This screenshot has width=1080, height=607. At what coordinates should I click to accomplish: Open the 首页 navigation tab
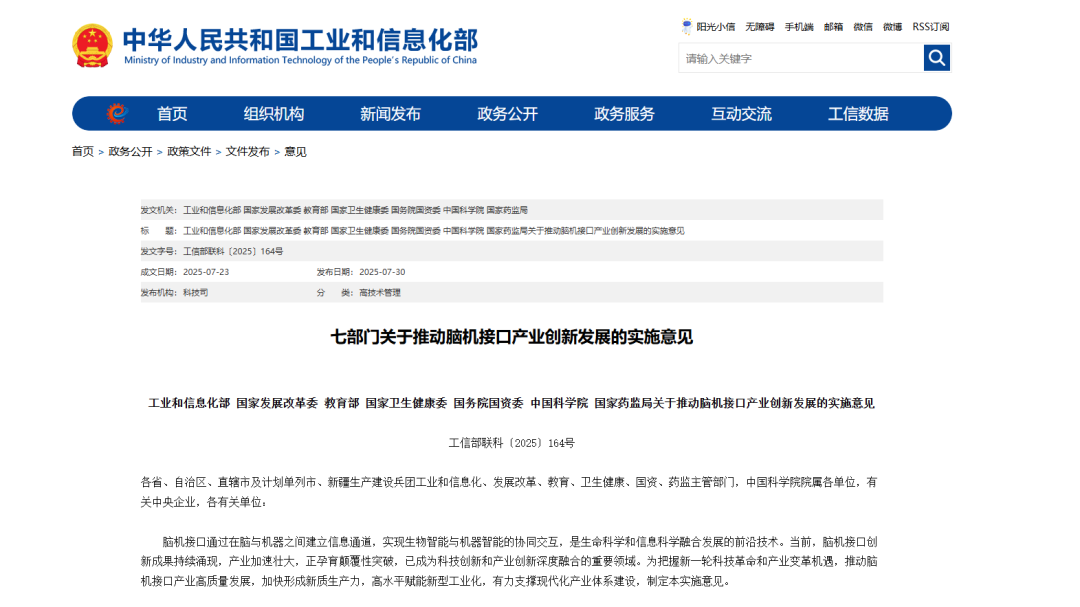click(172, 114)
